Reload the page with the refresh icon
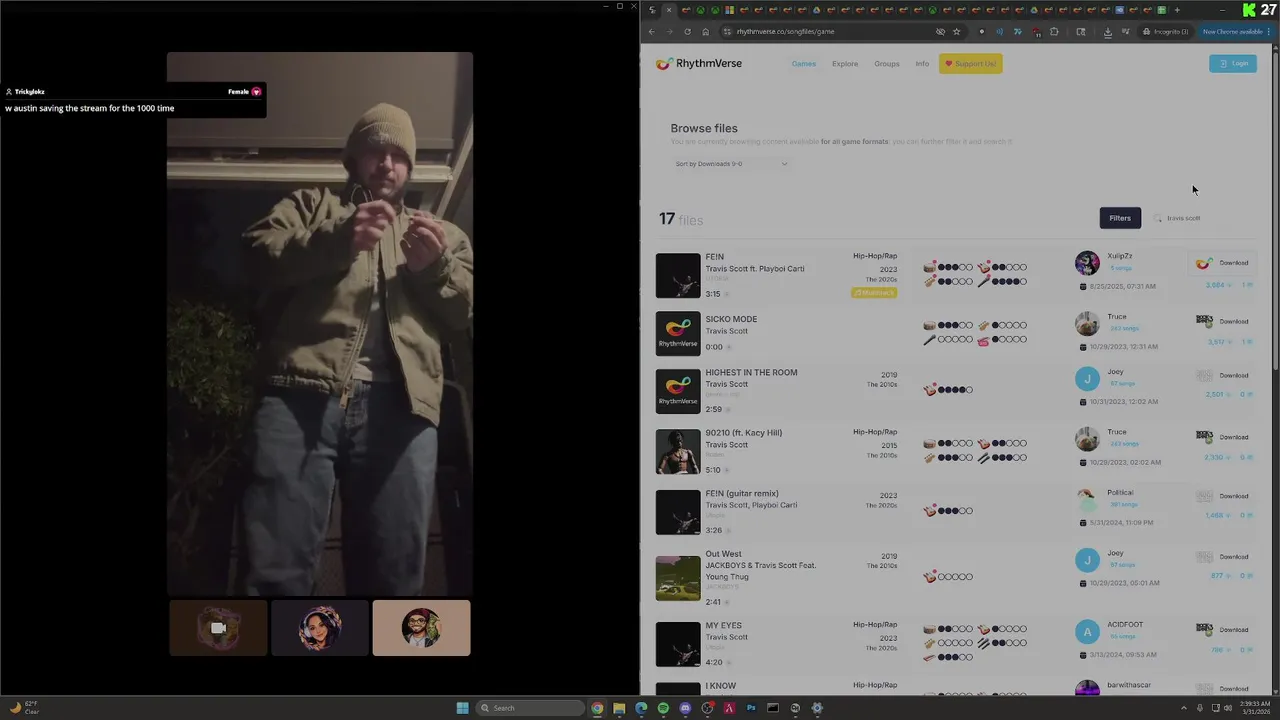The width and height of the screenshot is (1280, 720). pyautogui.click(x=687, y=31)
